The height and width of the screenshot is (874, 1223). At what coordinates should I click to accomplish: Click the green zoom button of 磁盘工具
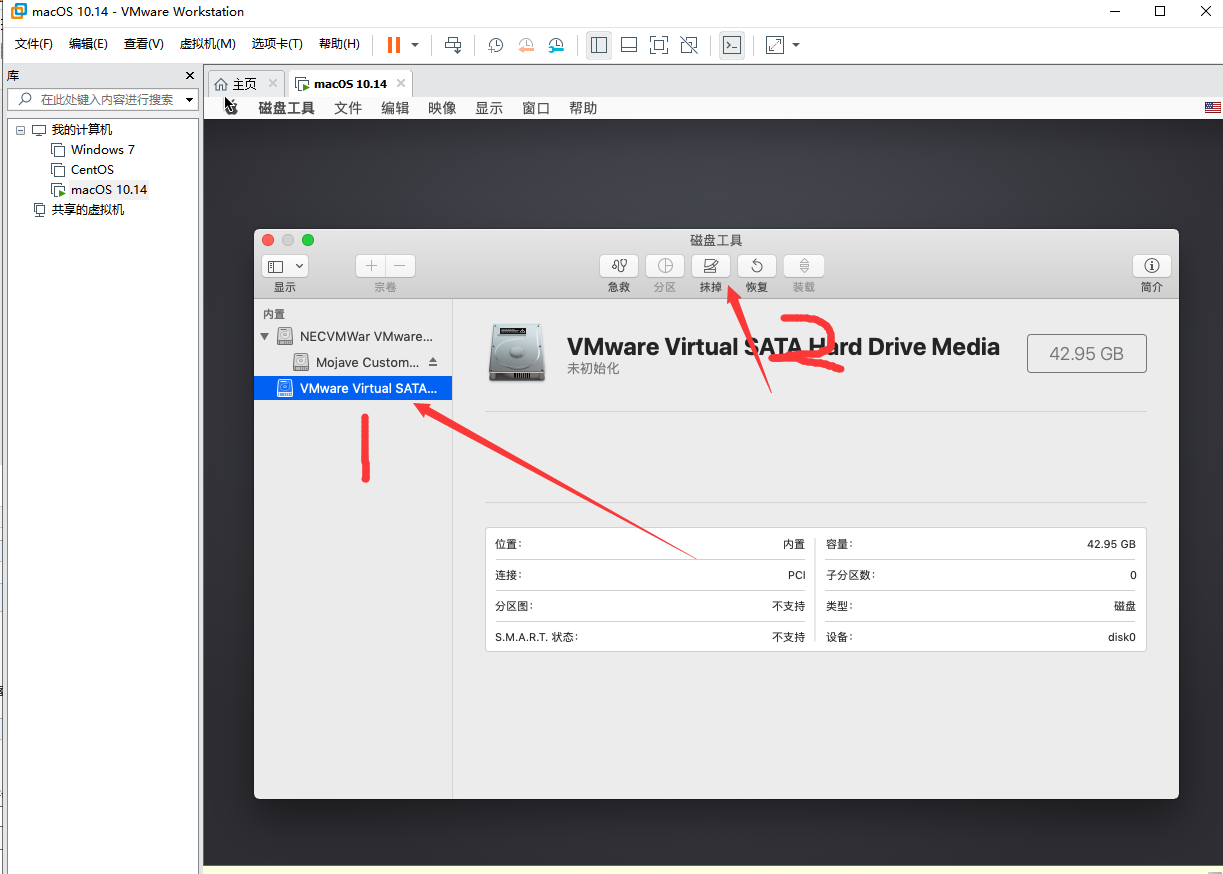tap(308, 240)
